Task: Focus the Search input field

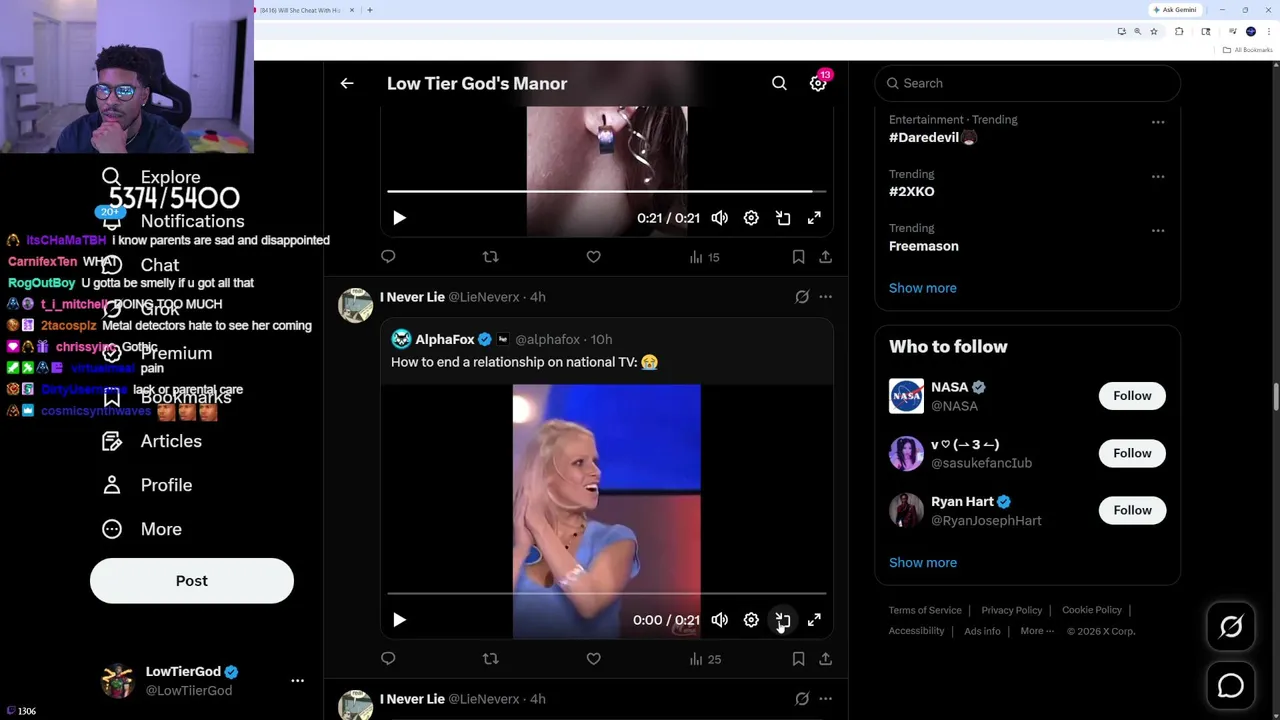Action: [x=1027, y=83]
